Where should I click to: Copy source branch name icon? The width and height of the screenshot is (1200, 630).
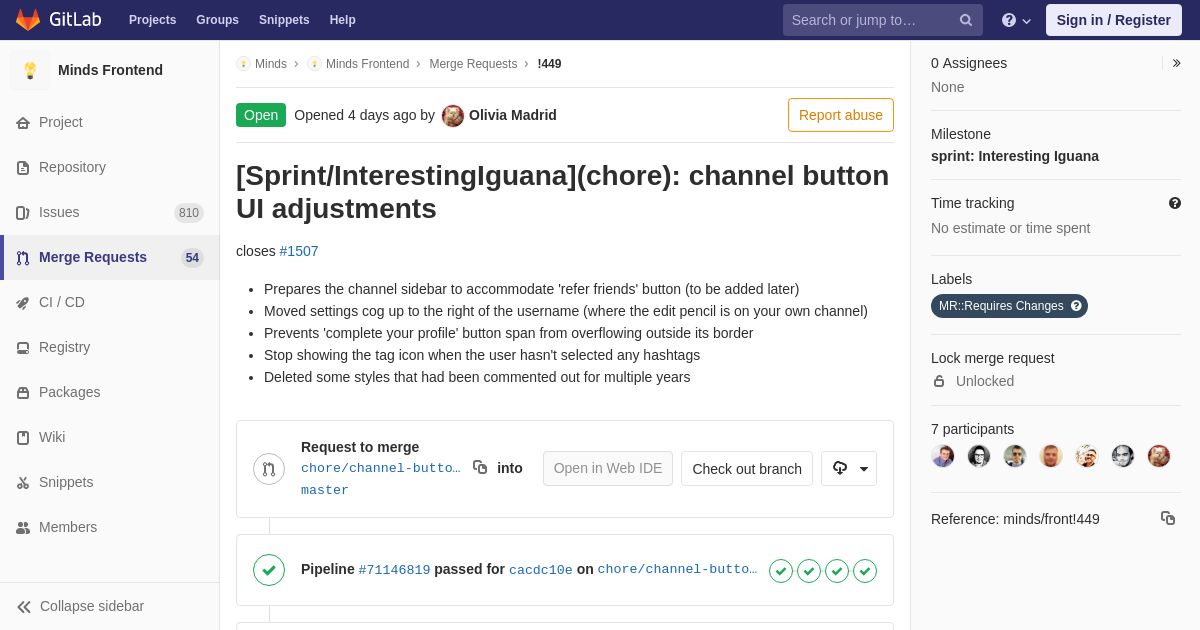click(x=480, y=467)
